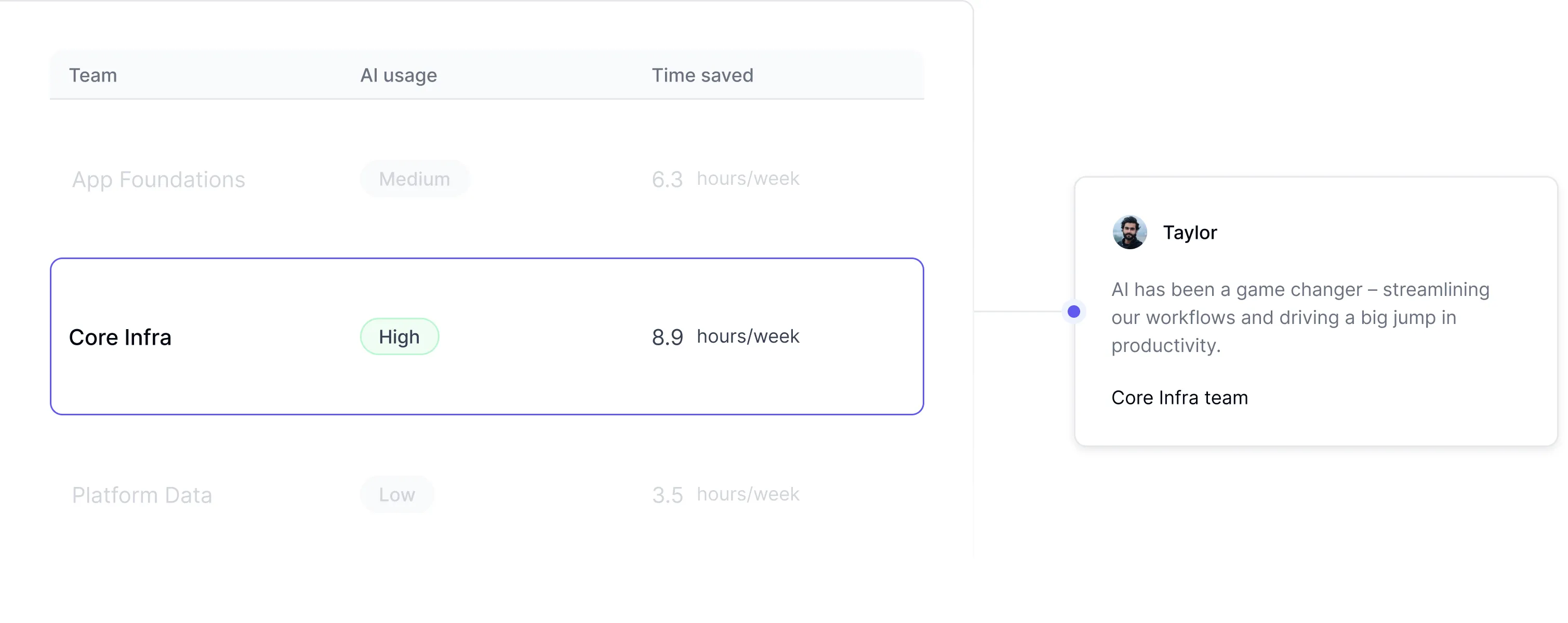
Task: Click the name Taylor in the card
Action: pos(1189,233)
